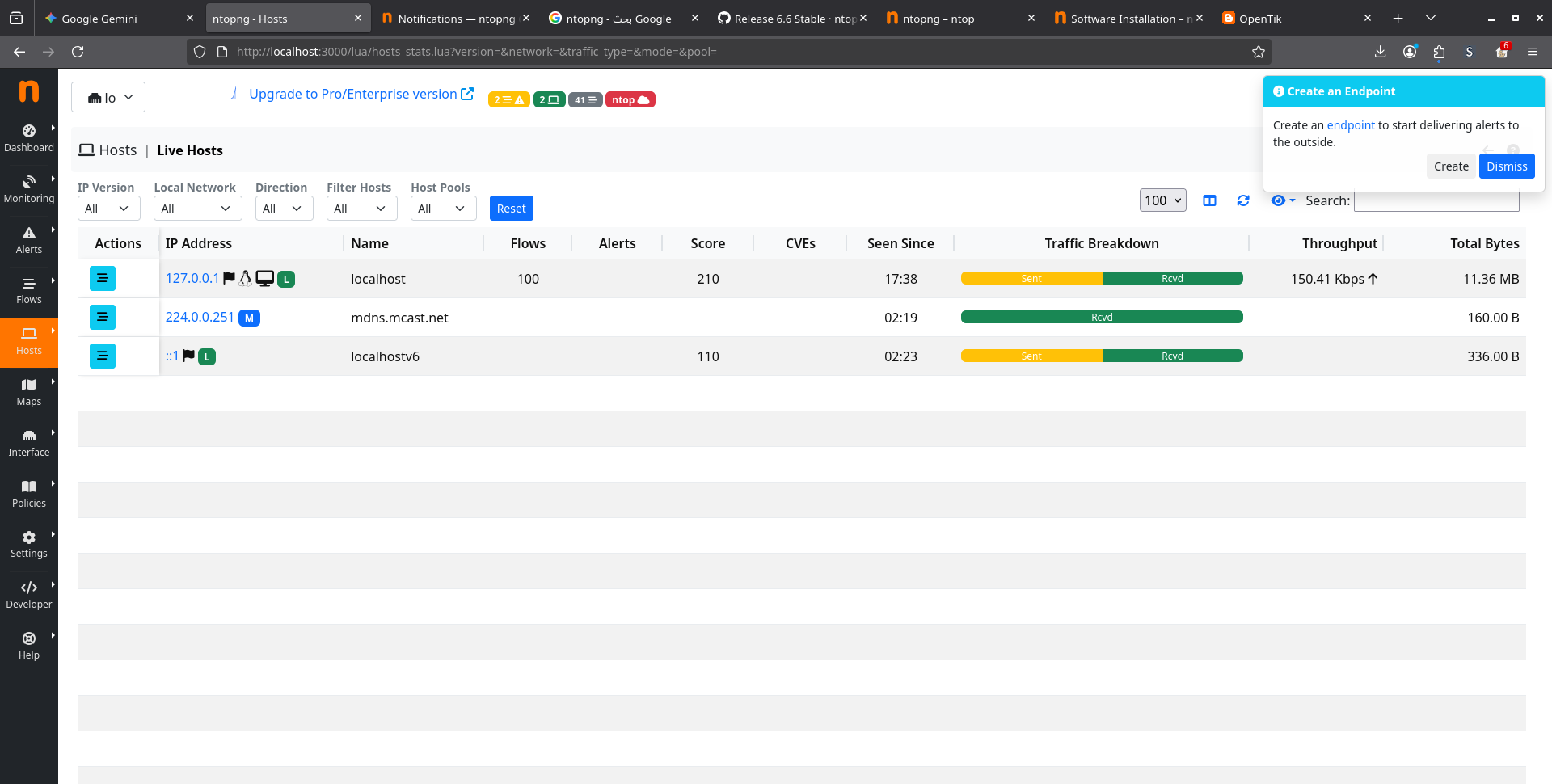Viewport: 1552px width, 784px height.
Task: Expand the IP Version filter dropdown
Action: (108, 209)
